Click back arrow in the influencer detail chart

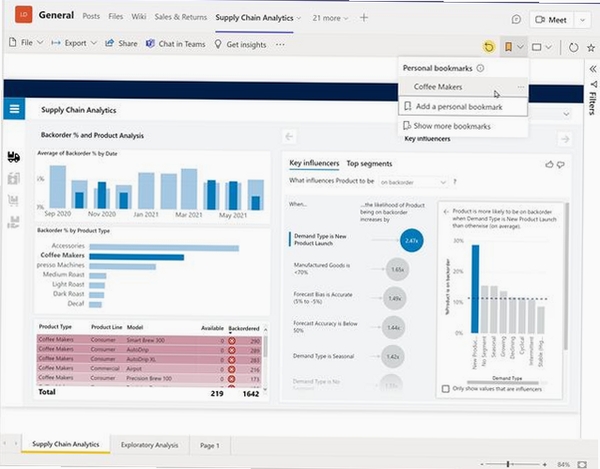pyautogui.click(x=446, y=212)
